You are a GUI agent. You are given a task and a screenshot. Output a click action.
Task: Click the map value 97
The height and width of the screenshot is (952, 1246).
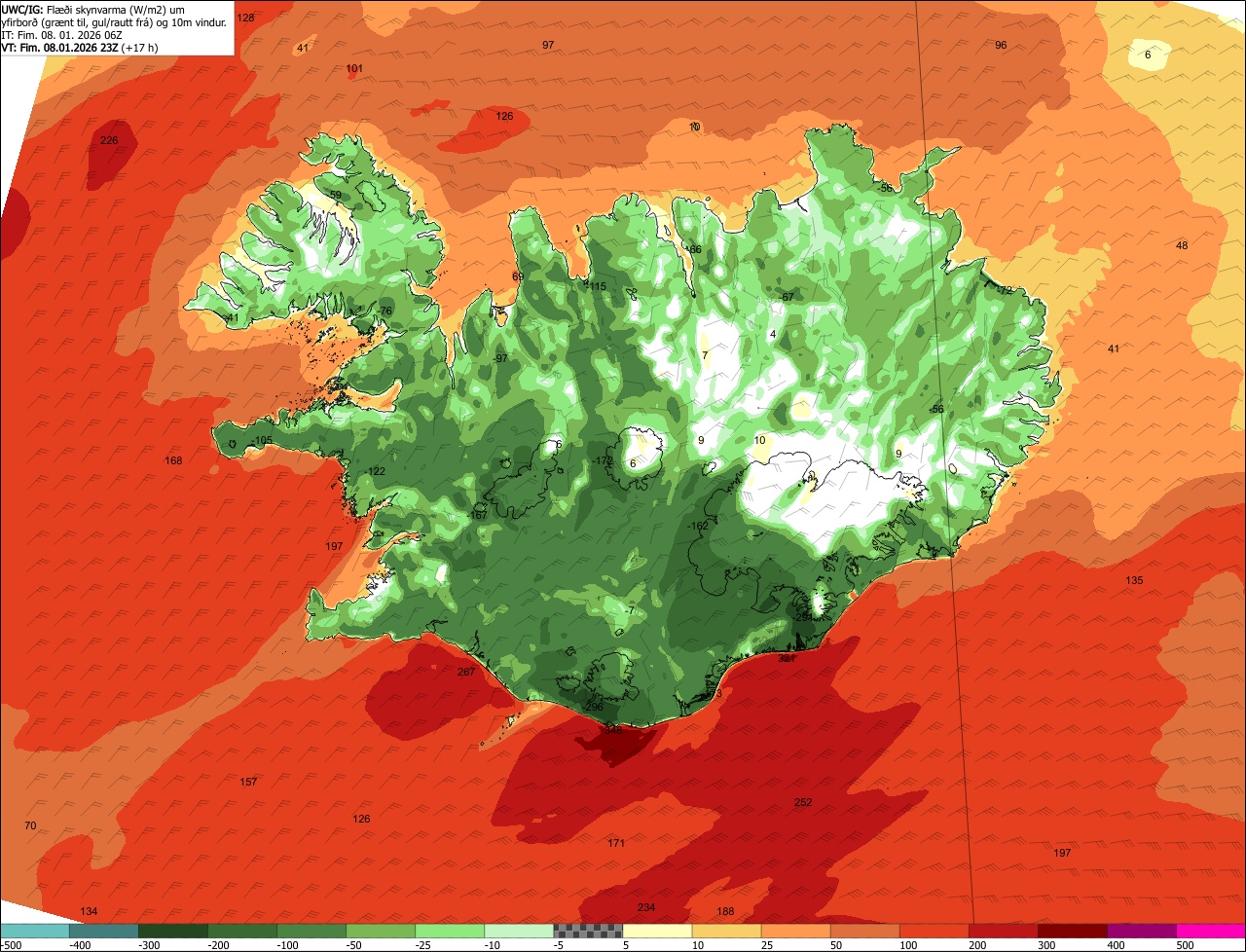[548, 45]
